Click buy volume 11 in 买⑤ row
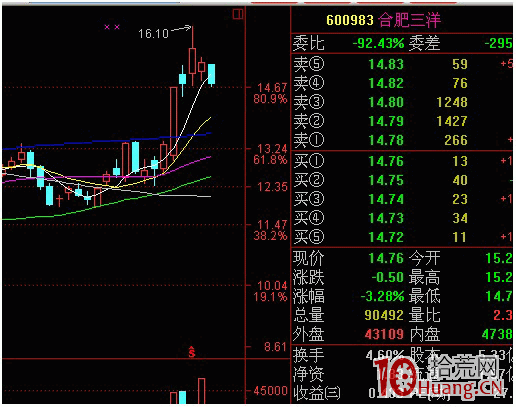This screenshot has height=407, width=516. pyautogui.click(x=460, y=237)
